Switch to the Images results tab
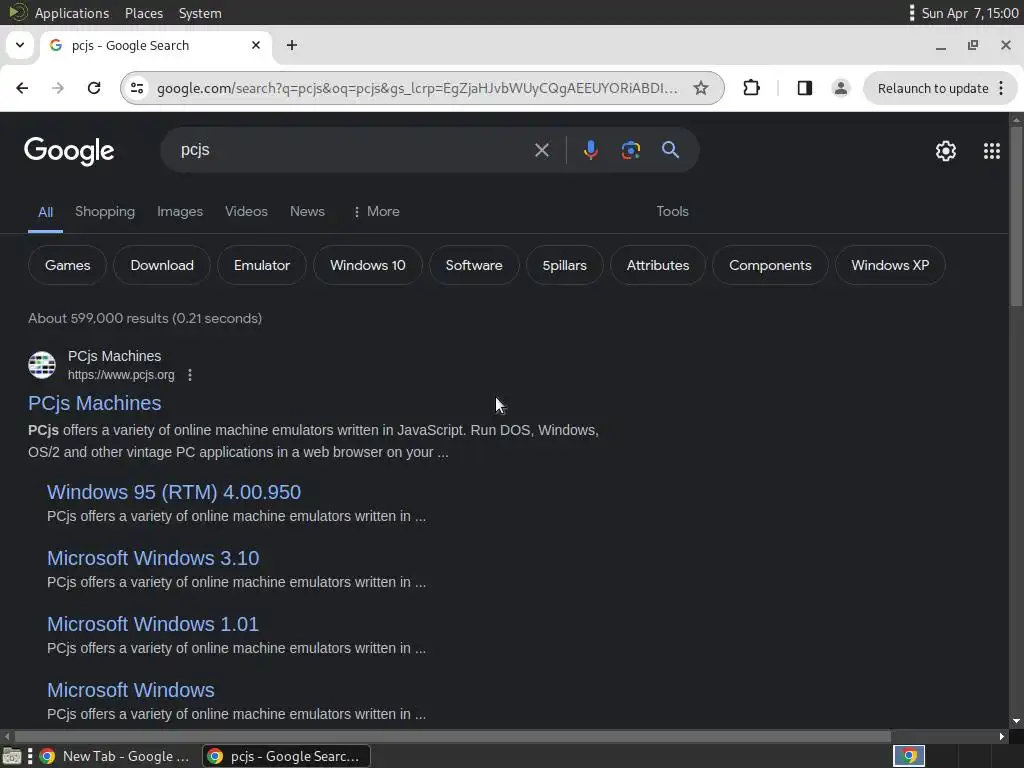This screenshot has width=1024, height=768. 180,212
